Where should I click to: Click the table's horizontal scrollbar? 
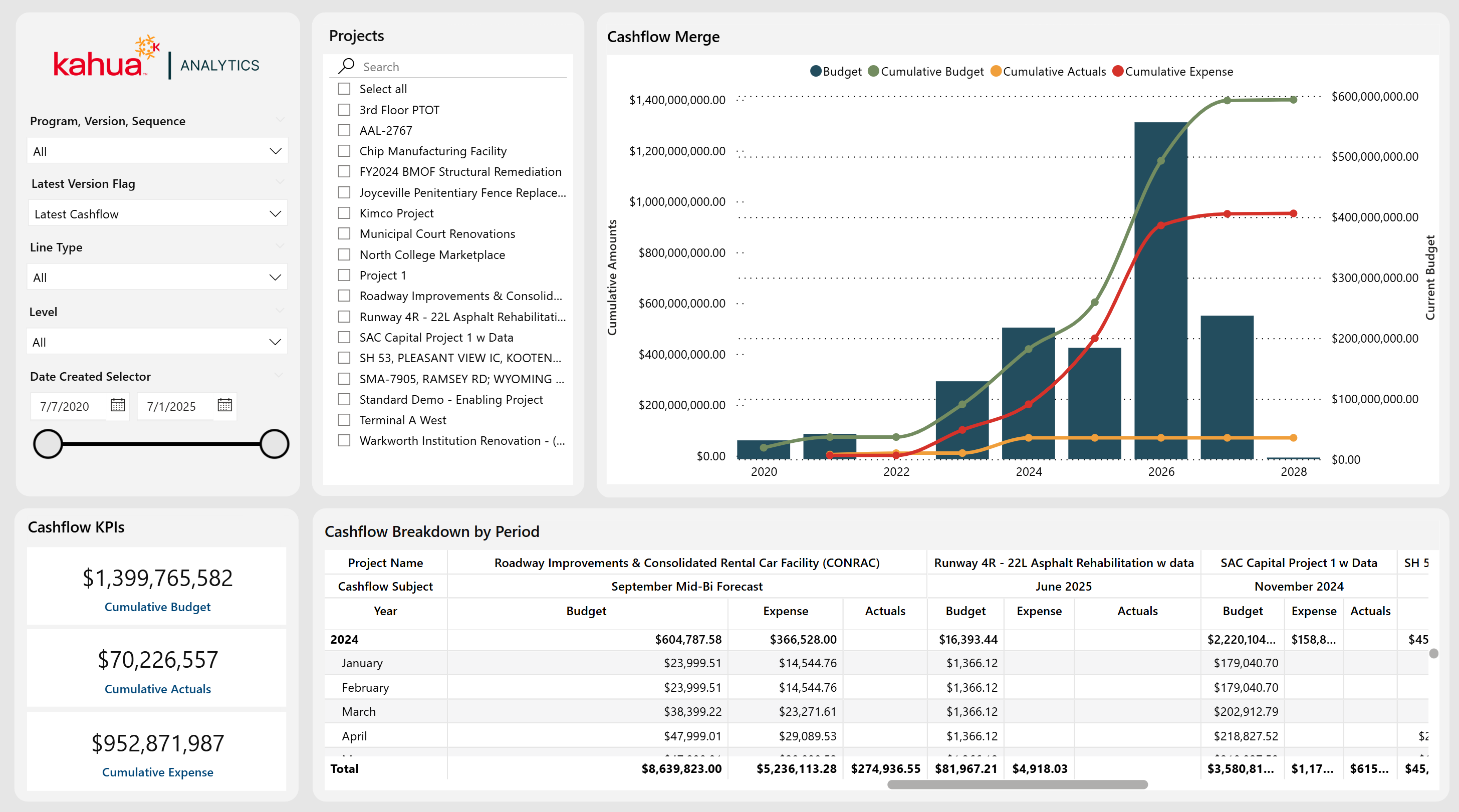pos(1017,784)
